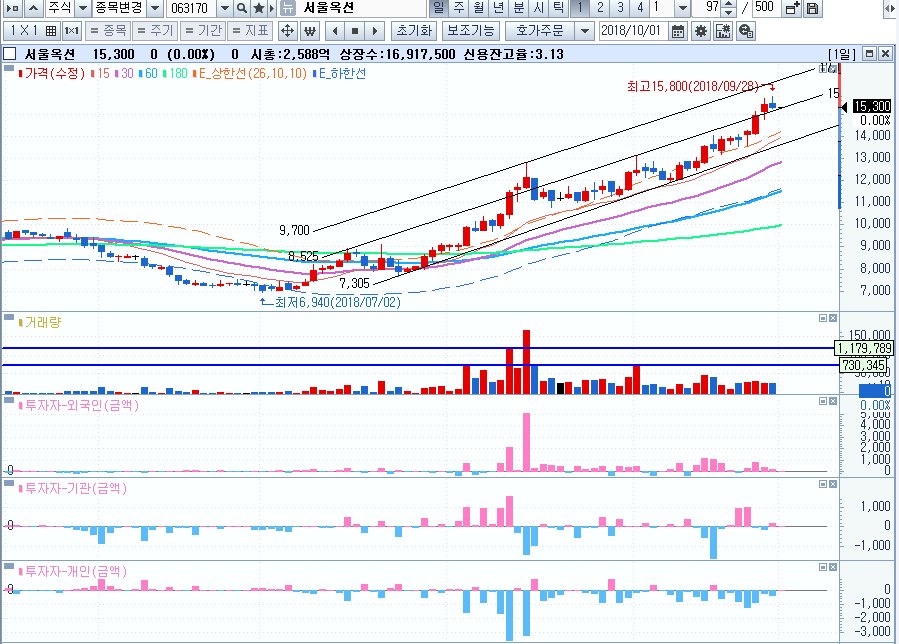Close the price chart pane X icon
The width and height of the screenshot is (899, 644).
885,53
